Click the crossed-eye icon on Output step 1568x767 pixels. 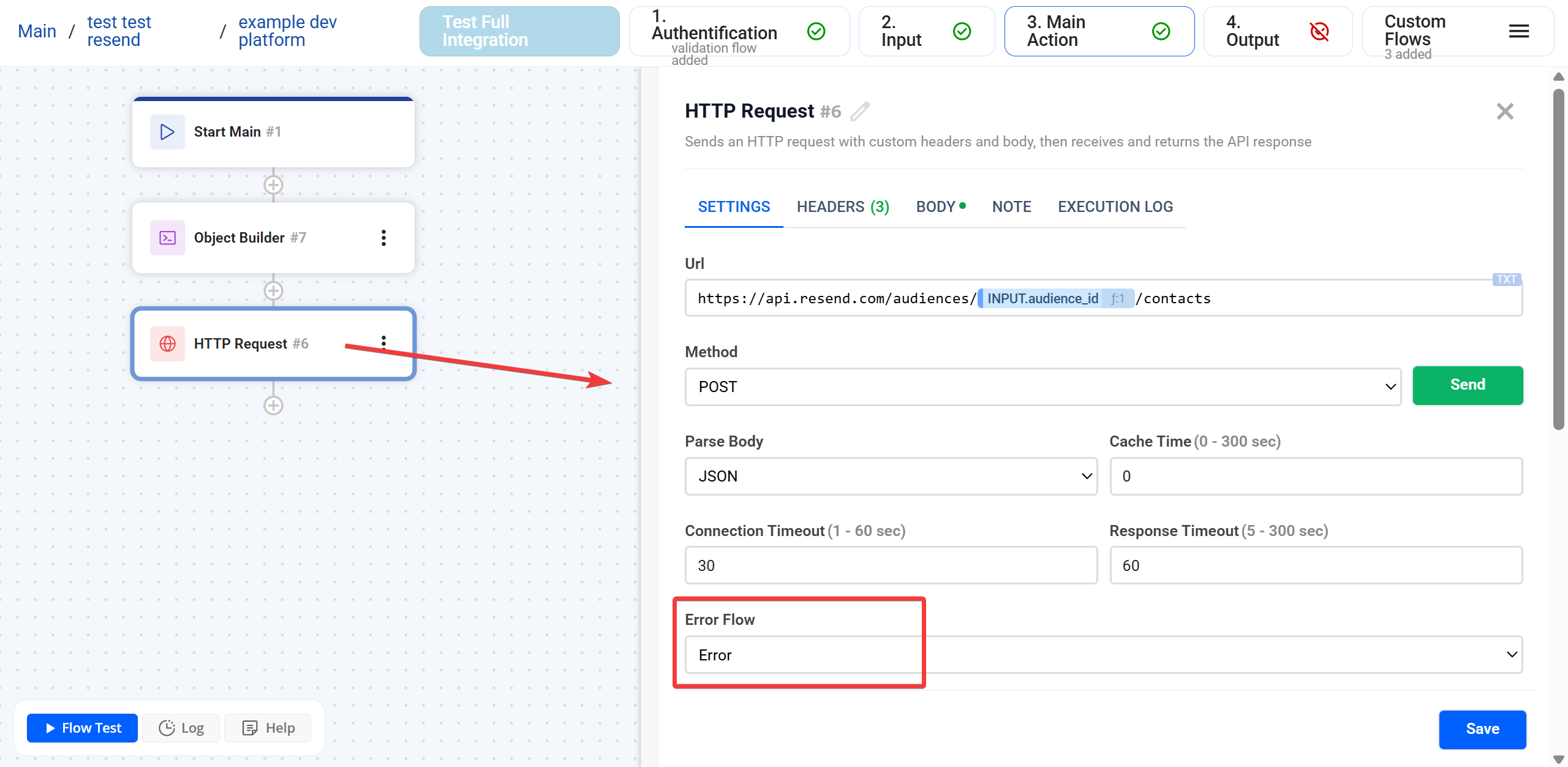(1320, 31)
